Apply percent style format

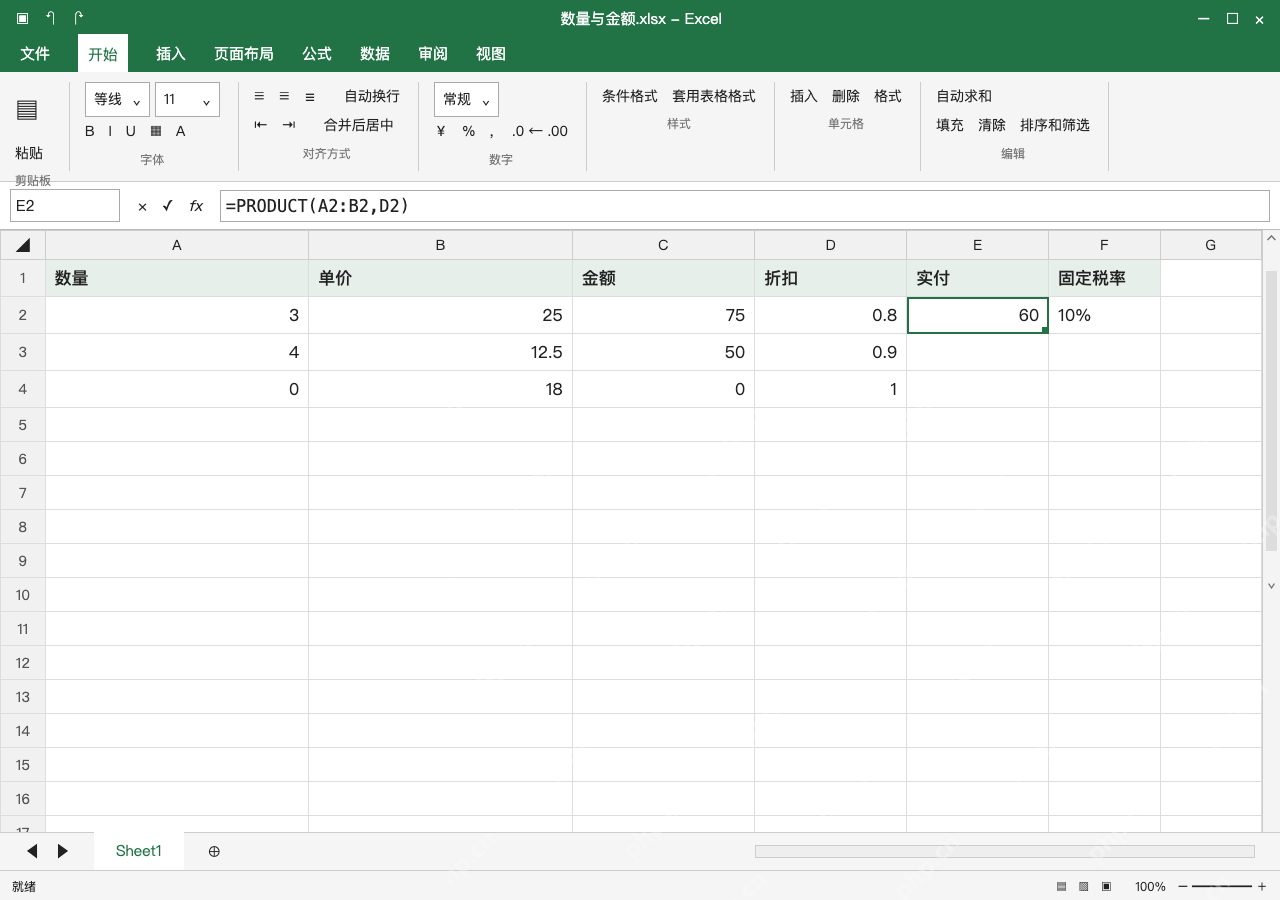(x=468, y=131)
